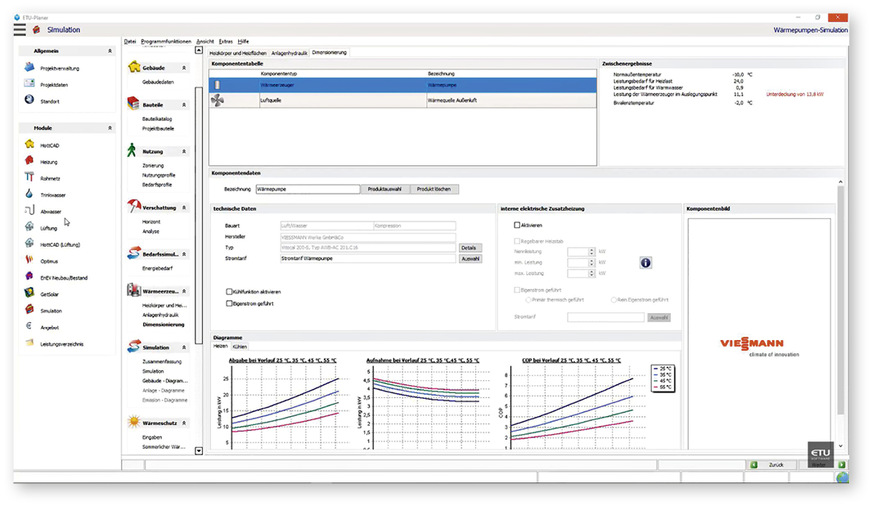Collapse the Gebäude navigation group
Image resolution: width=872 pixels, height=506 pixels.
coord(184,67)
